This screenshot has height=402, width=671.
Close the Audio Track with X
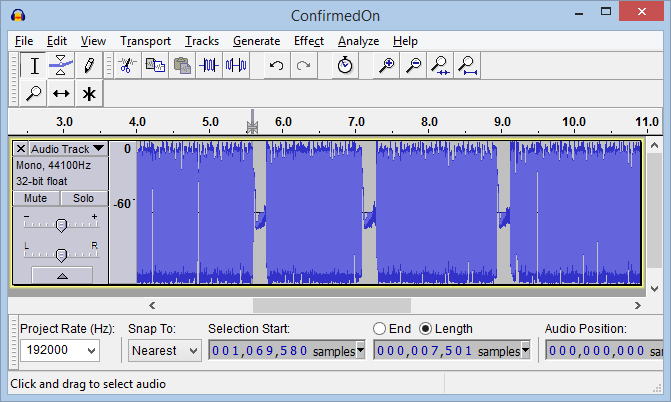click(x=21, y=149)
